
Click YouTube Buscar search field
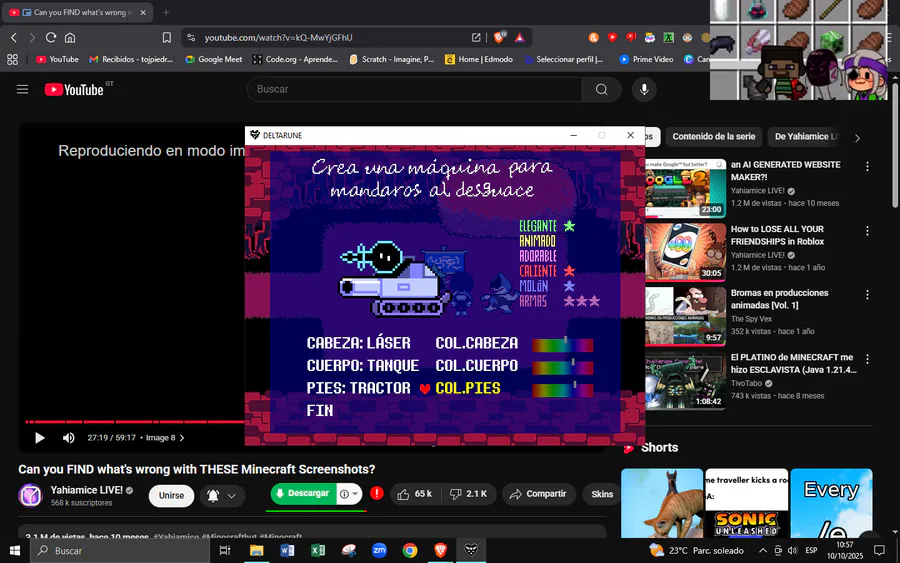(414, 90)
